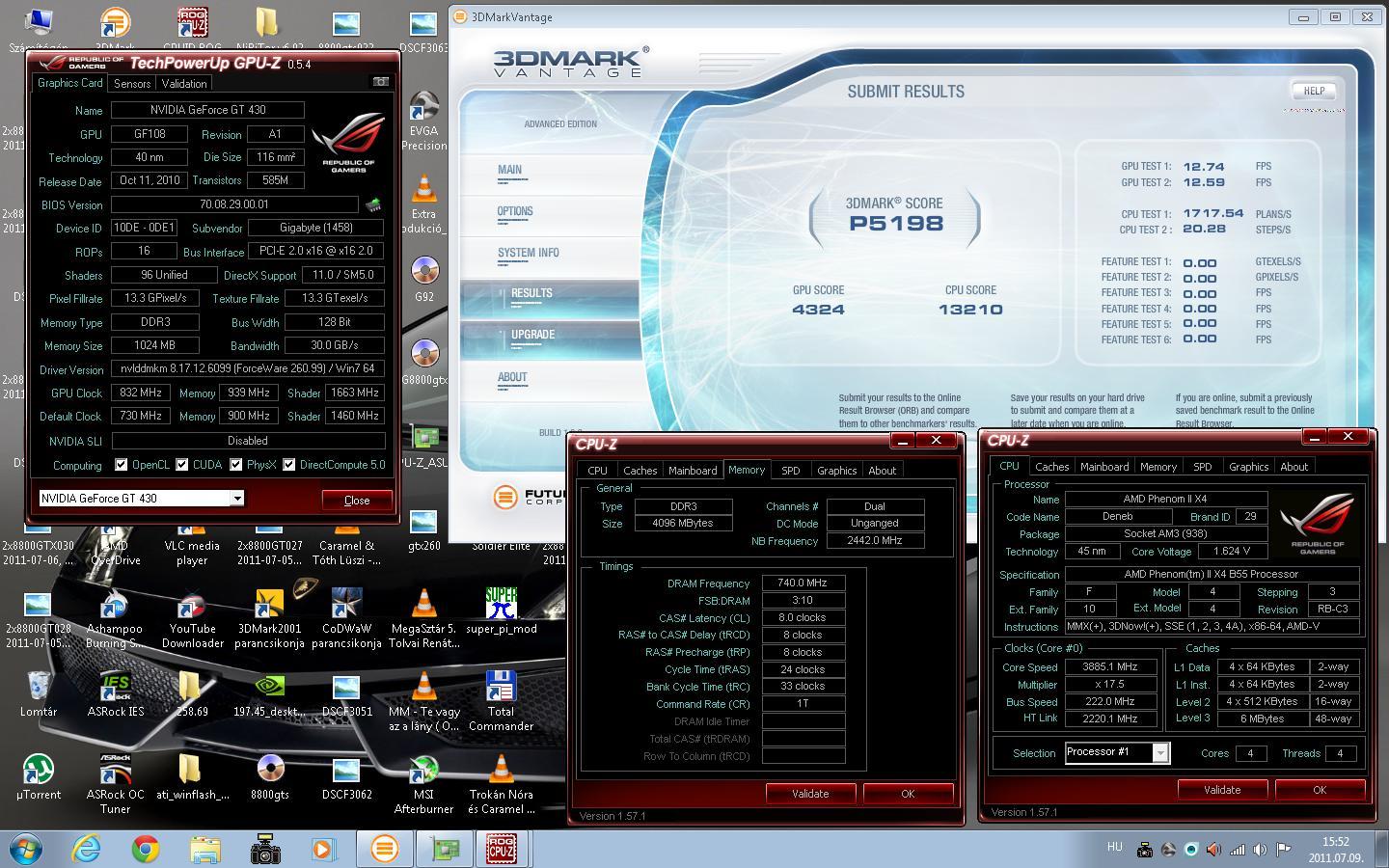
Task: Open the 197.45_deskt NVIDIA driver icon
Action: [269, 694]
